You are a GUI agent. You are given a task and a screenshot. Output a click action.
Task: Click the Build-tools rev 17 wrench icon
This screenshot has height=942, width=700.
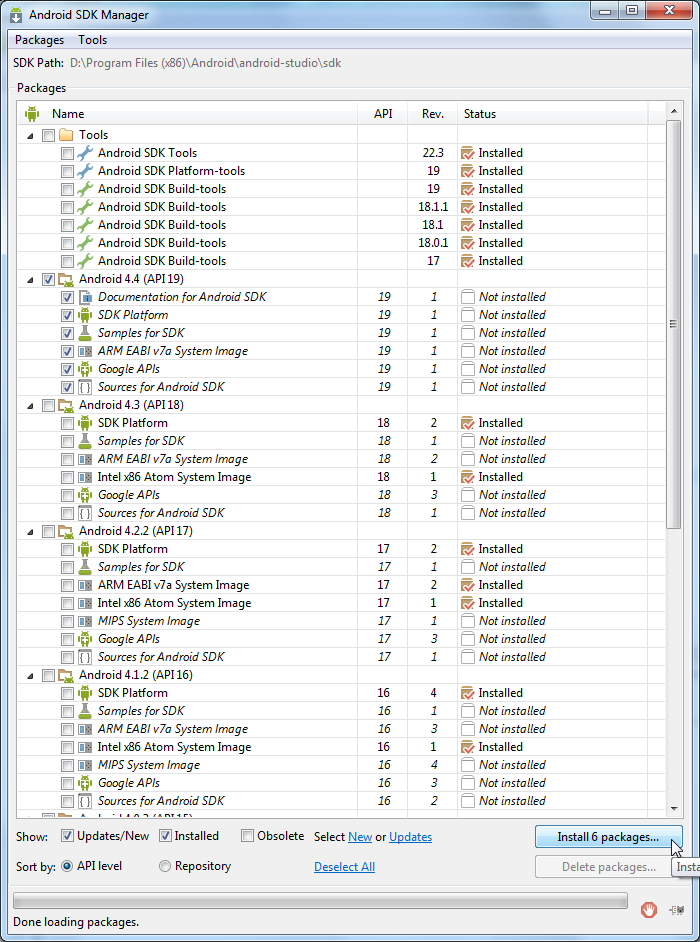click(85, 261)
